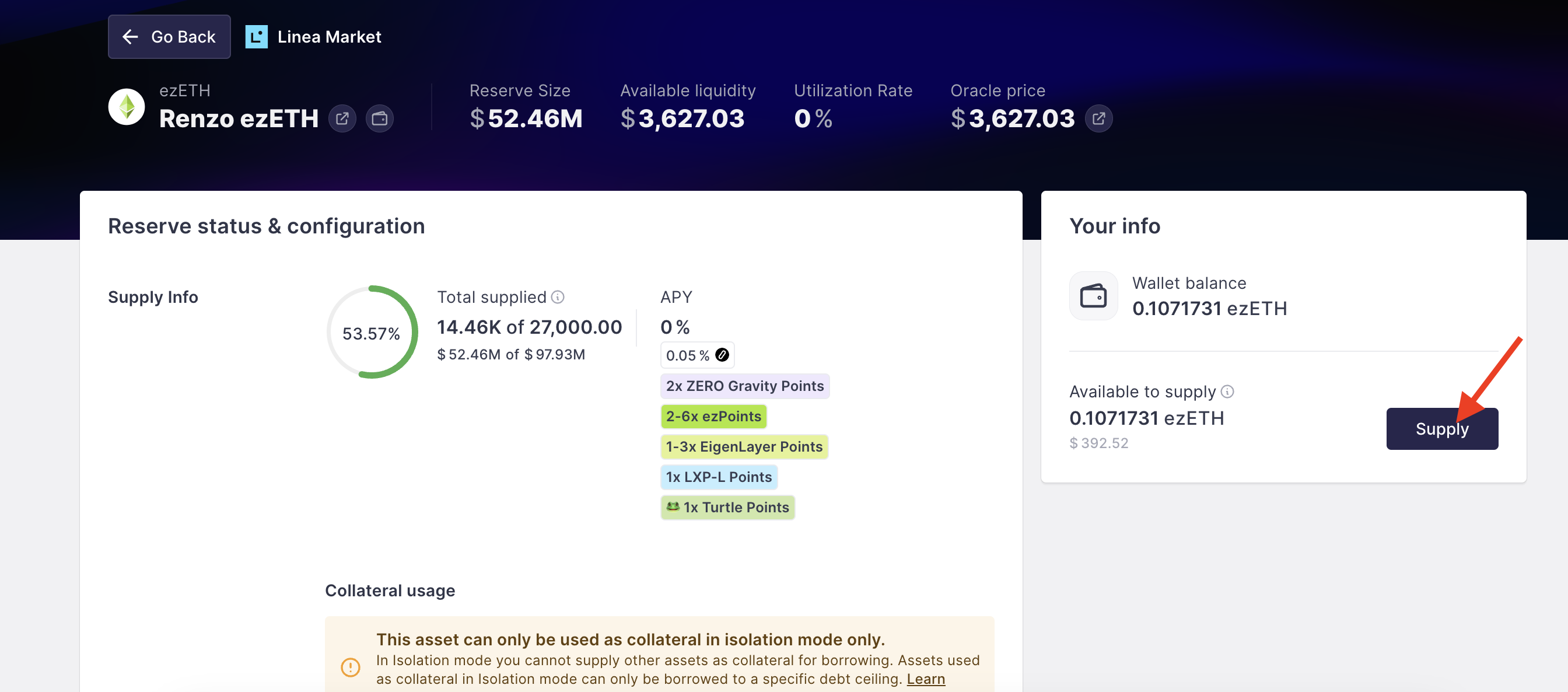Click the $52.46M of $97.93M text
Viewport: 1568px width, 692px height.
[x=510, y=354]
